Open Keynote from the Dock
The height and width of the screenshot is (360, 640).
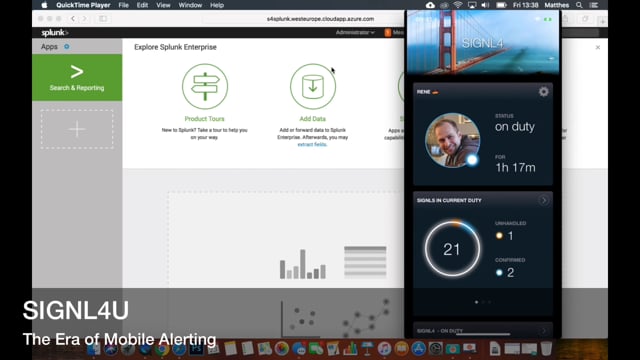(367, 349)
